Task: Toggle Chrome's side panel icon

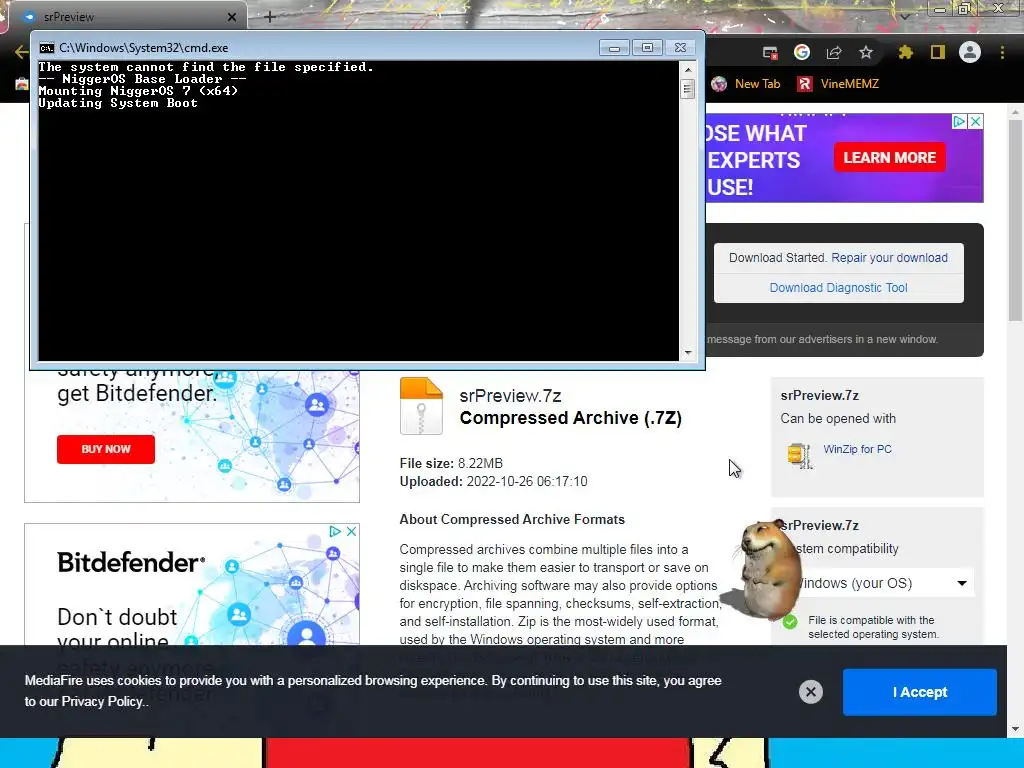Action: [938, 52]
